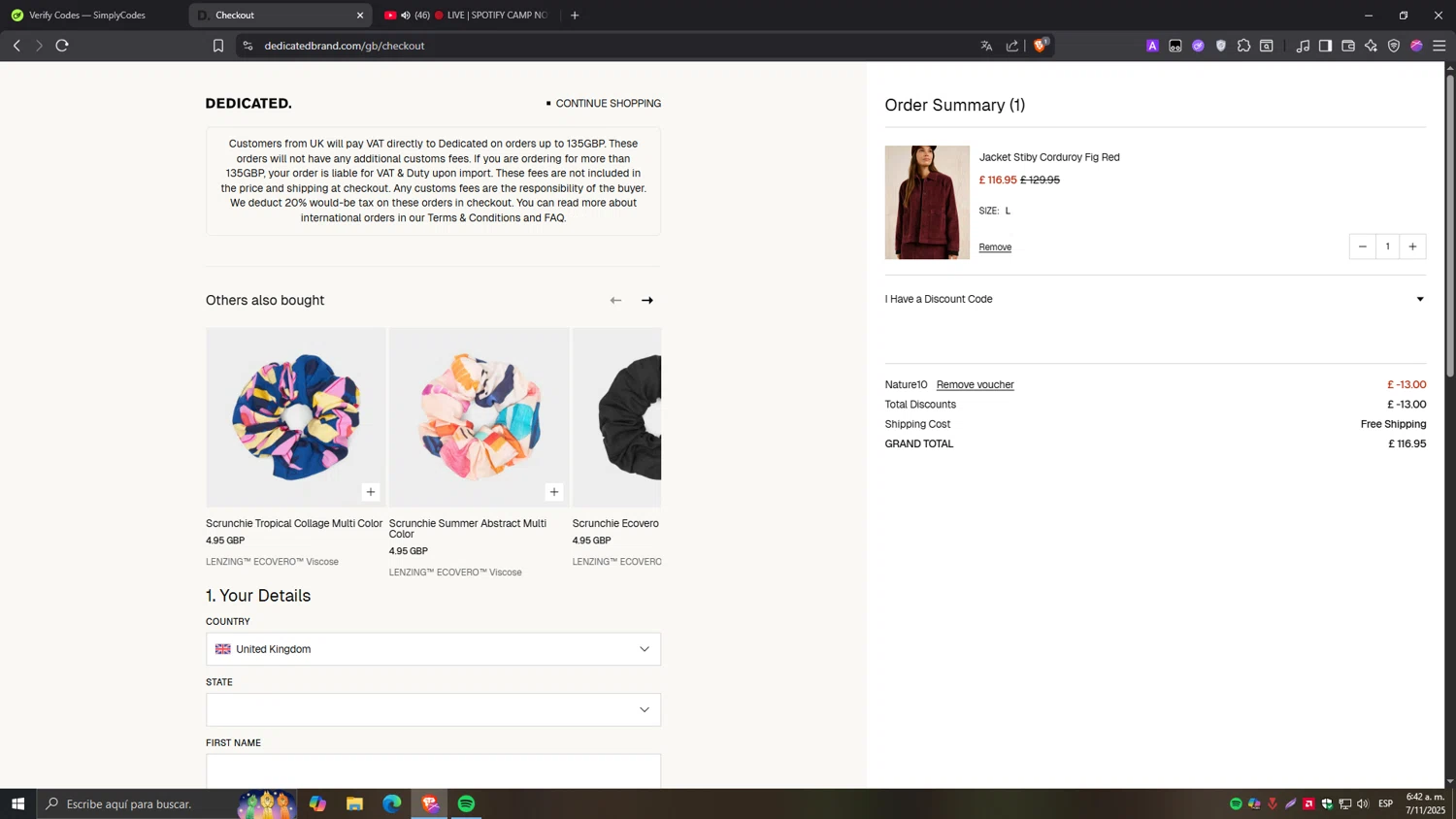Open Microsoft Edge from the taskbar

point(391,803)
